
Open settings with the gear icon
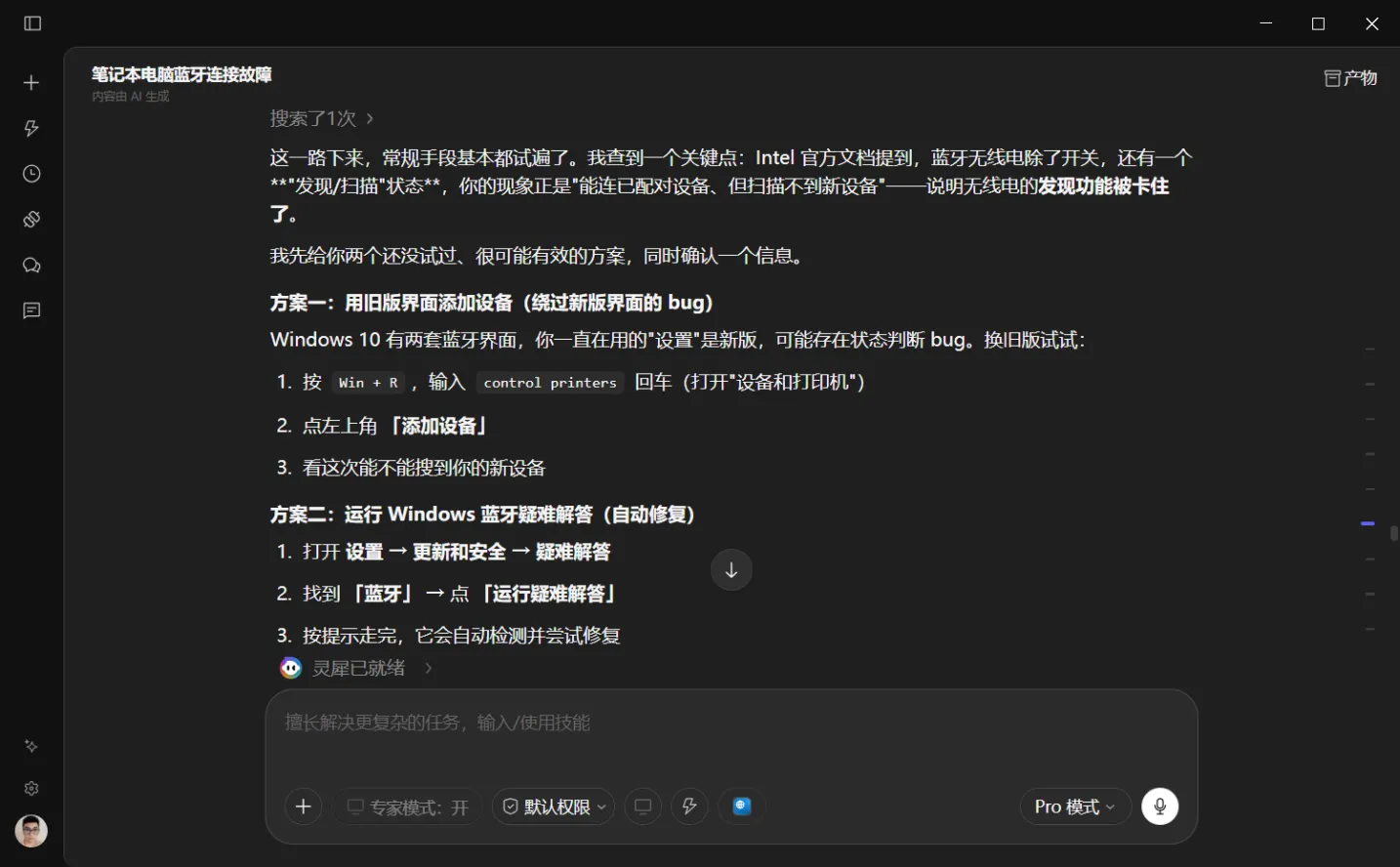click(x=31, y=788)
